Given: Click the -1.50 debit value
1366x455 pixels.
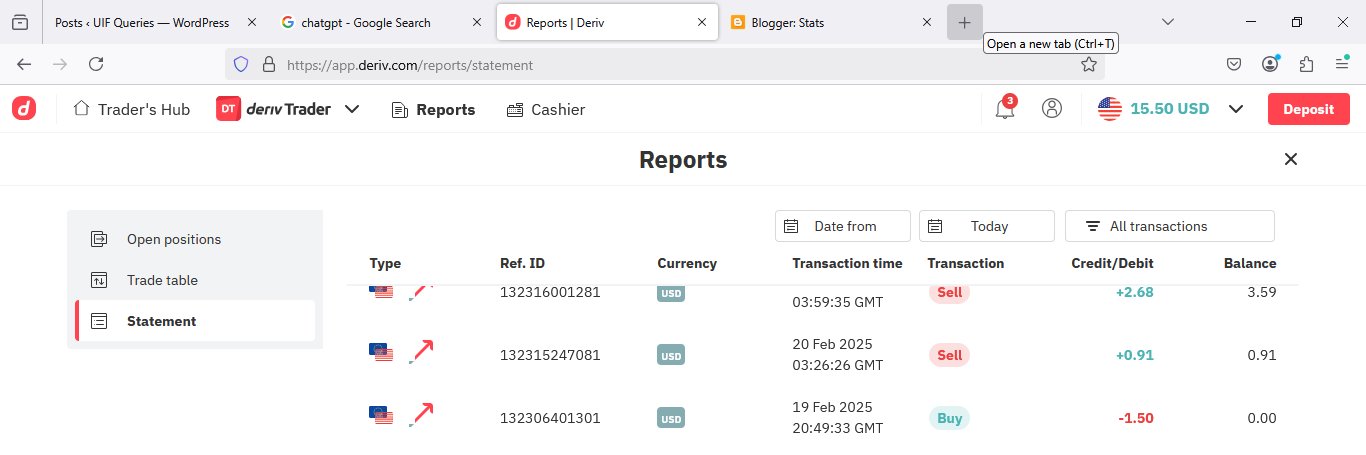Looking at the screenshot, I should (x=1135, y=419).
